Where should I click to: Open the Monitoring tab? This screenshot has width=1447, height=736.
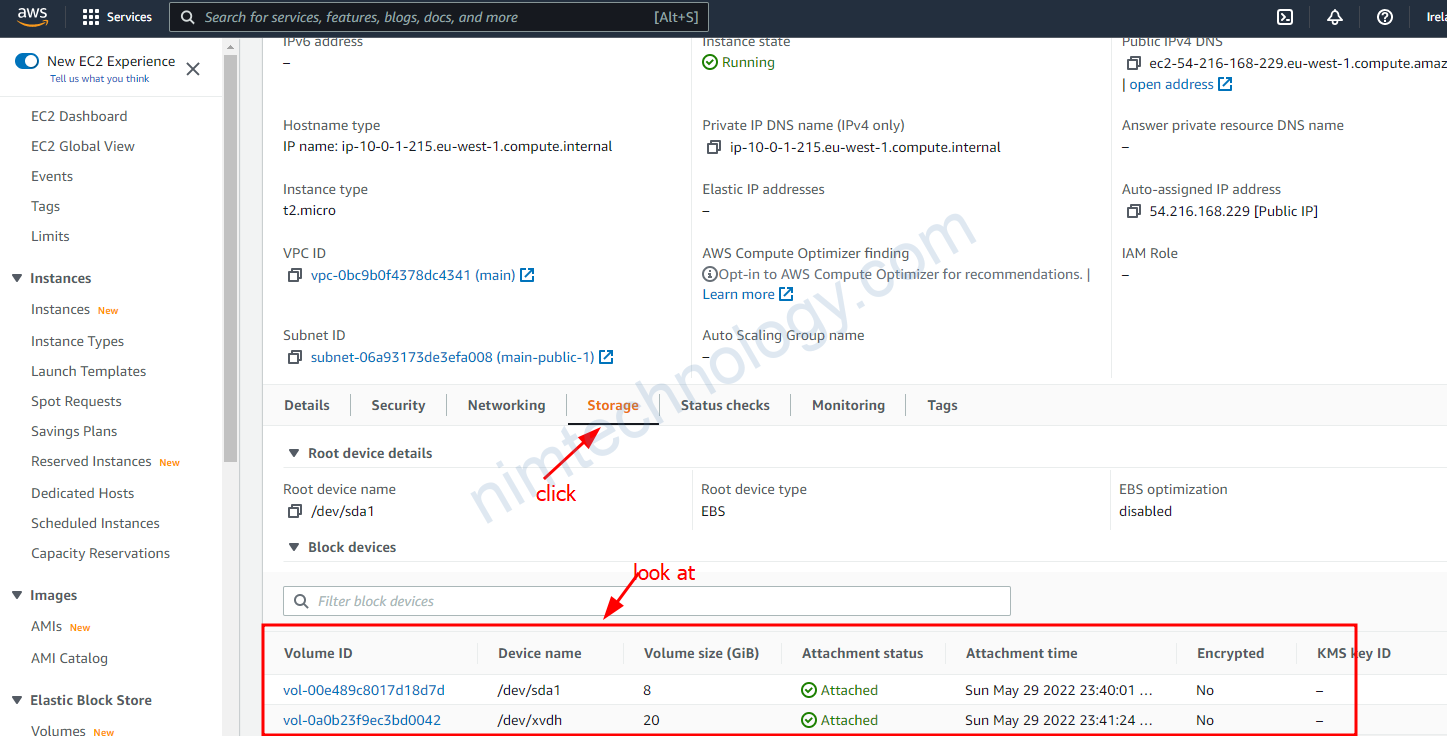848,405
